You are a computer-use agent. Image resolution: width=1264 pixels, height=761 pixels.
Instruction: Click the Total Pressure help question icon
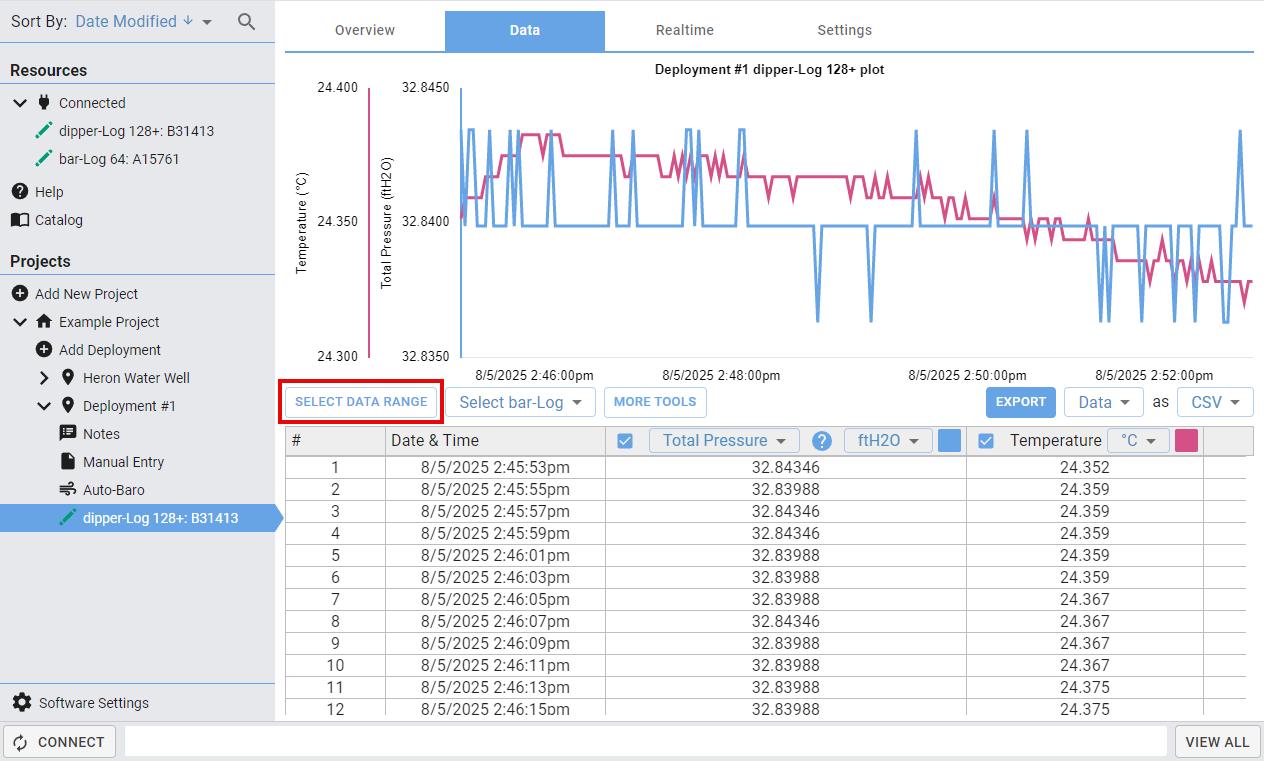click(x=822, y=440)
